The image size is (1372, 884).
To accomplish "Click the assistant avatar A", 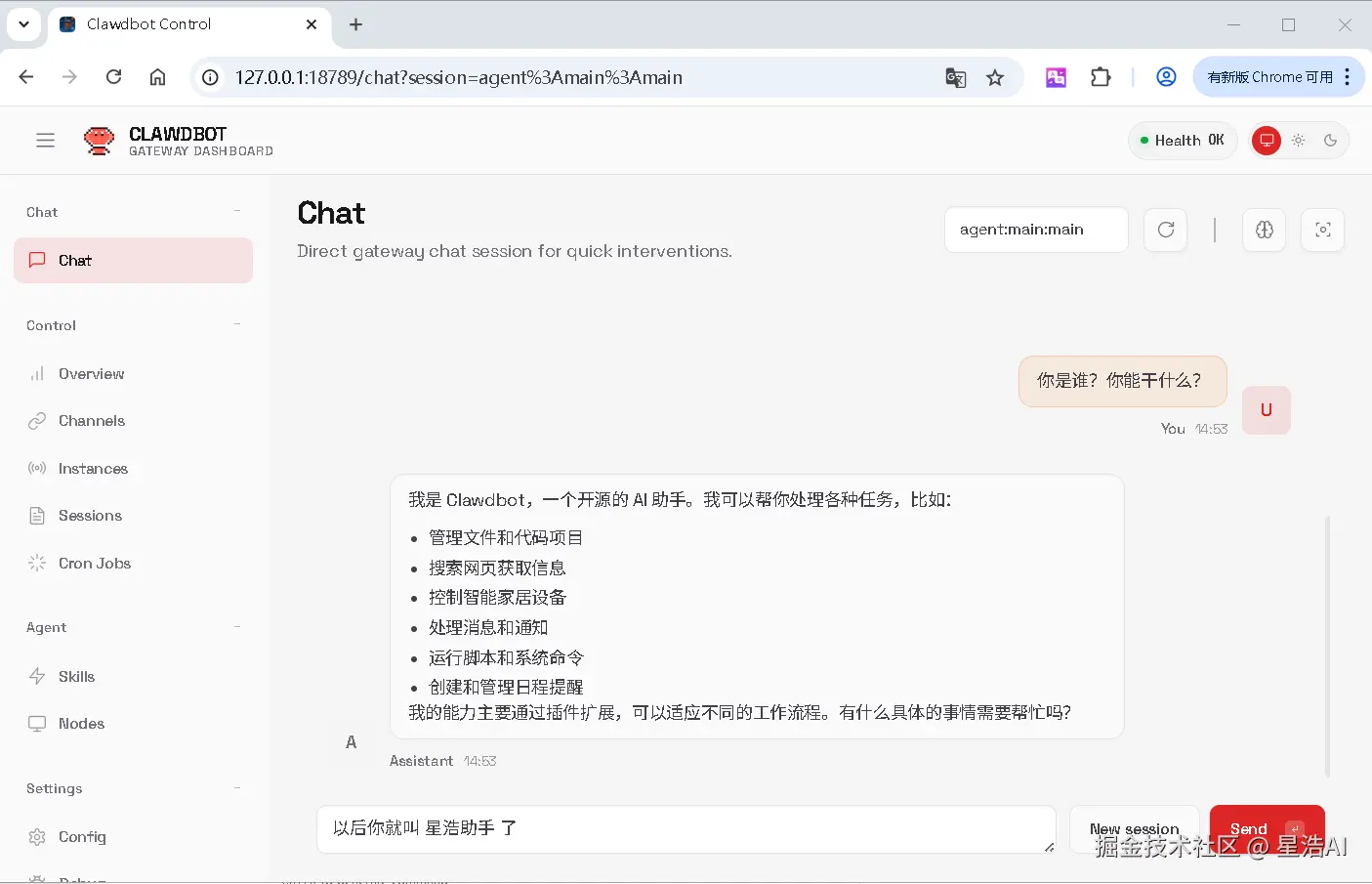I will coord(352,742).
